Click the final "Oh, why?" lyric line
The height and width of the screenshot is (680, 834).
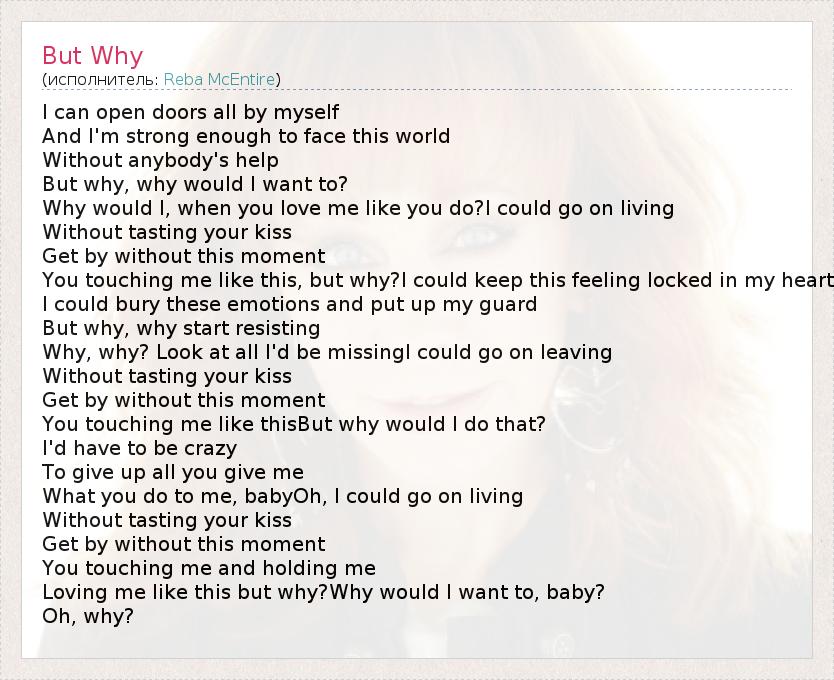(x=88, y=616)
